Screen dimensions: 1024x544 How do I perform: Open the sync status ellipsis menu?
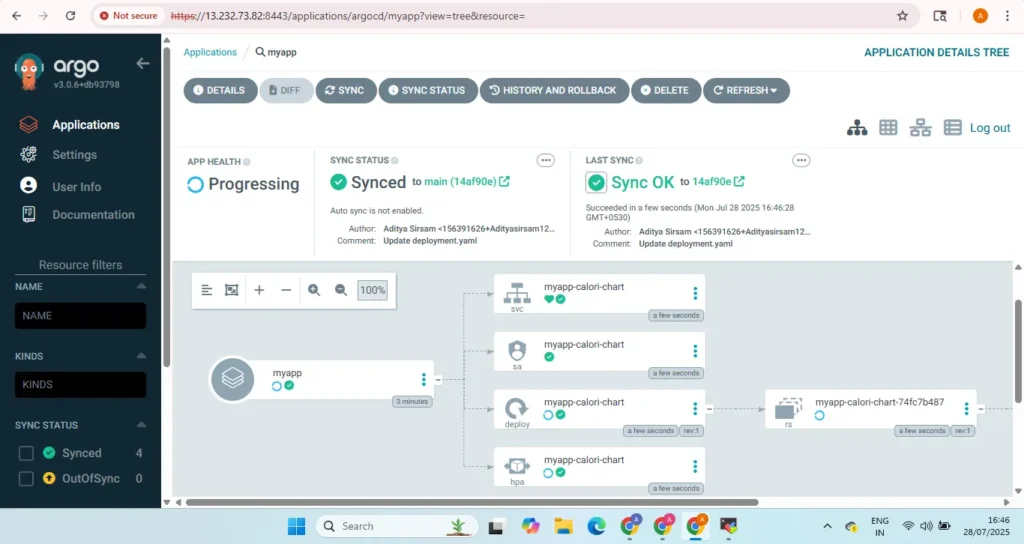pos(546,160)
